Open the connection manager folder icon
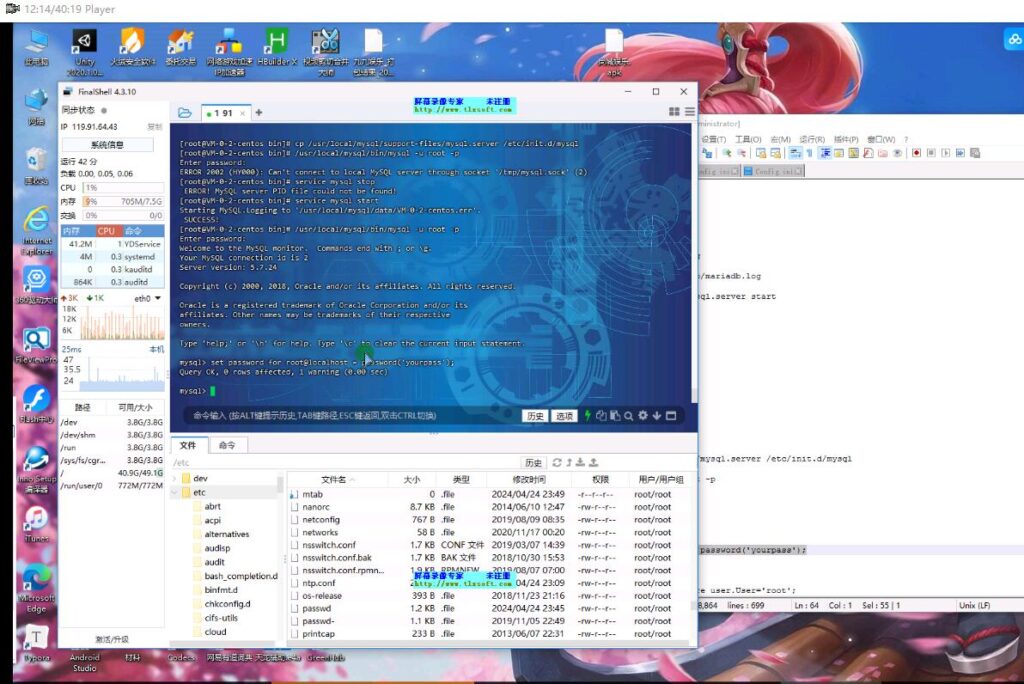 click(x=184, y=113)
